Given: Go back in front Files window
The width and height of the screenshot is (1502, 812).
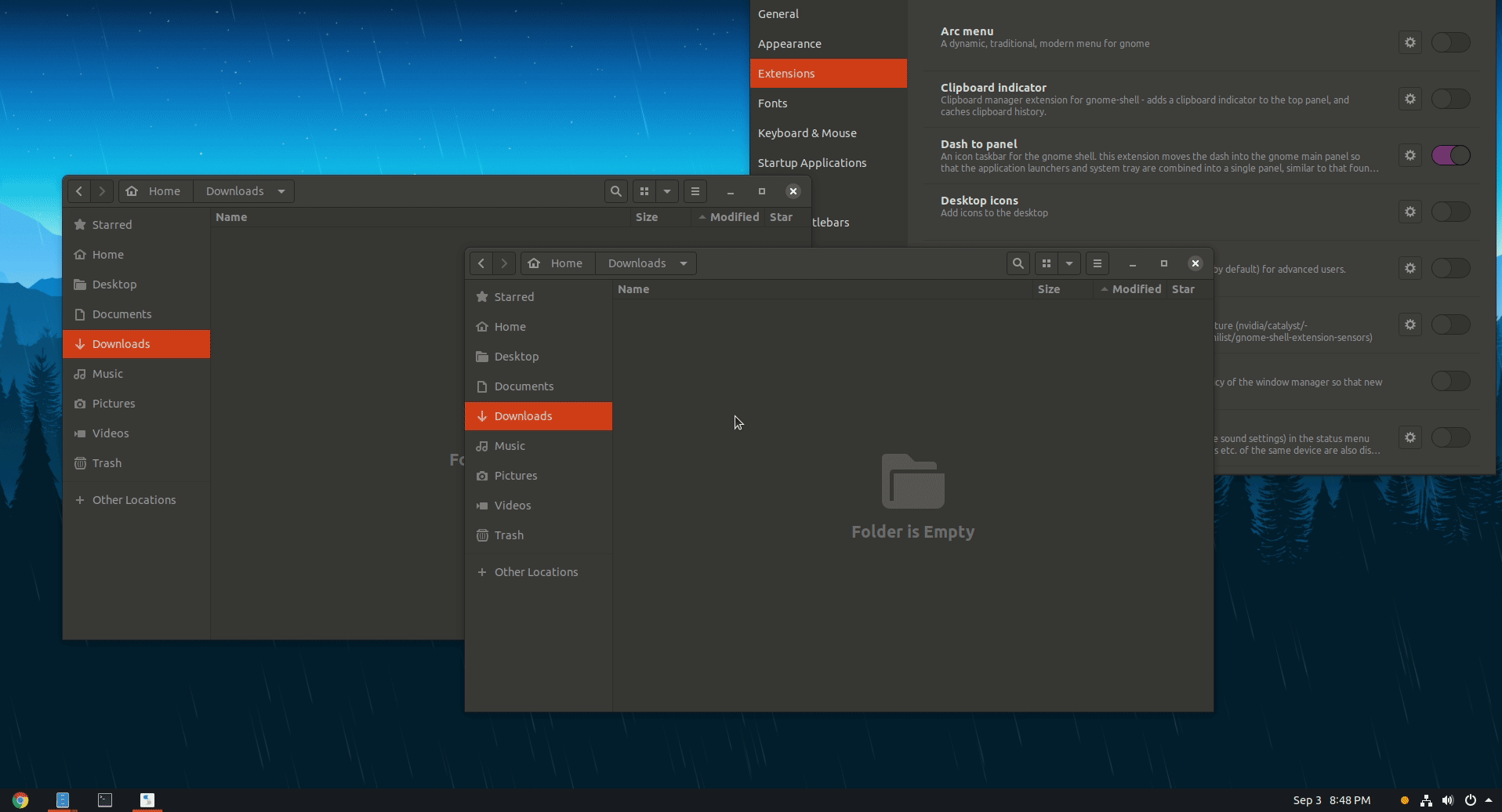Looking at the screenshot, I should pyautogui.click(x=481, y=263).
